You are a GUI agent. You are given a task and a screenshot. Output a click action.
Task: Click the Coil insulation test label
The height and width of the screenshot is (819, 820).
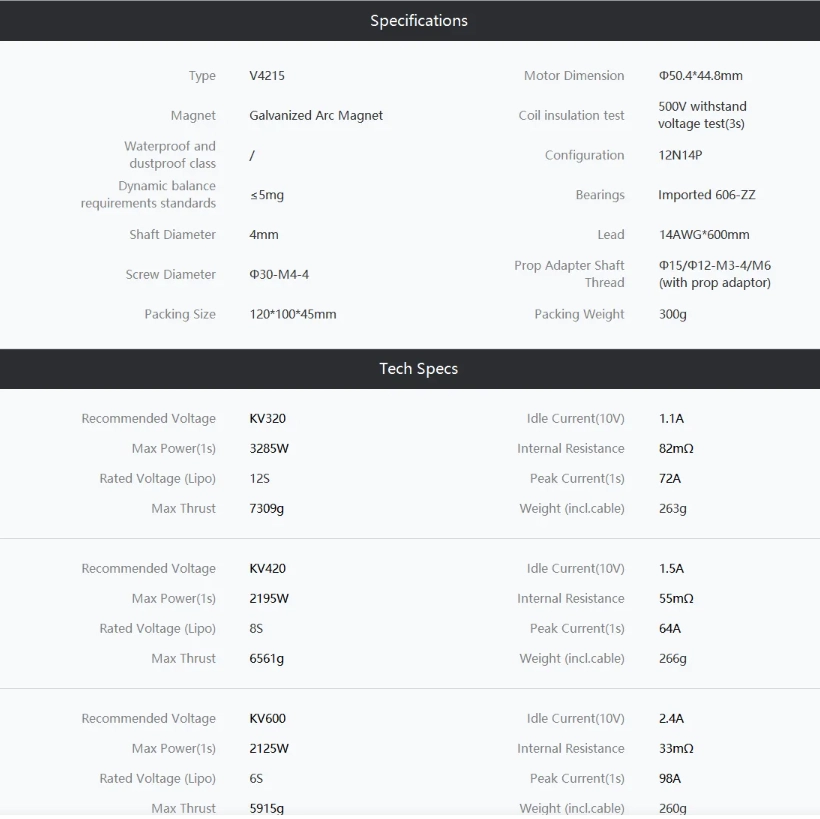[x=571, y=116]
